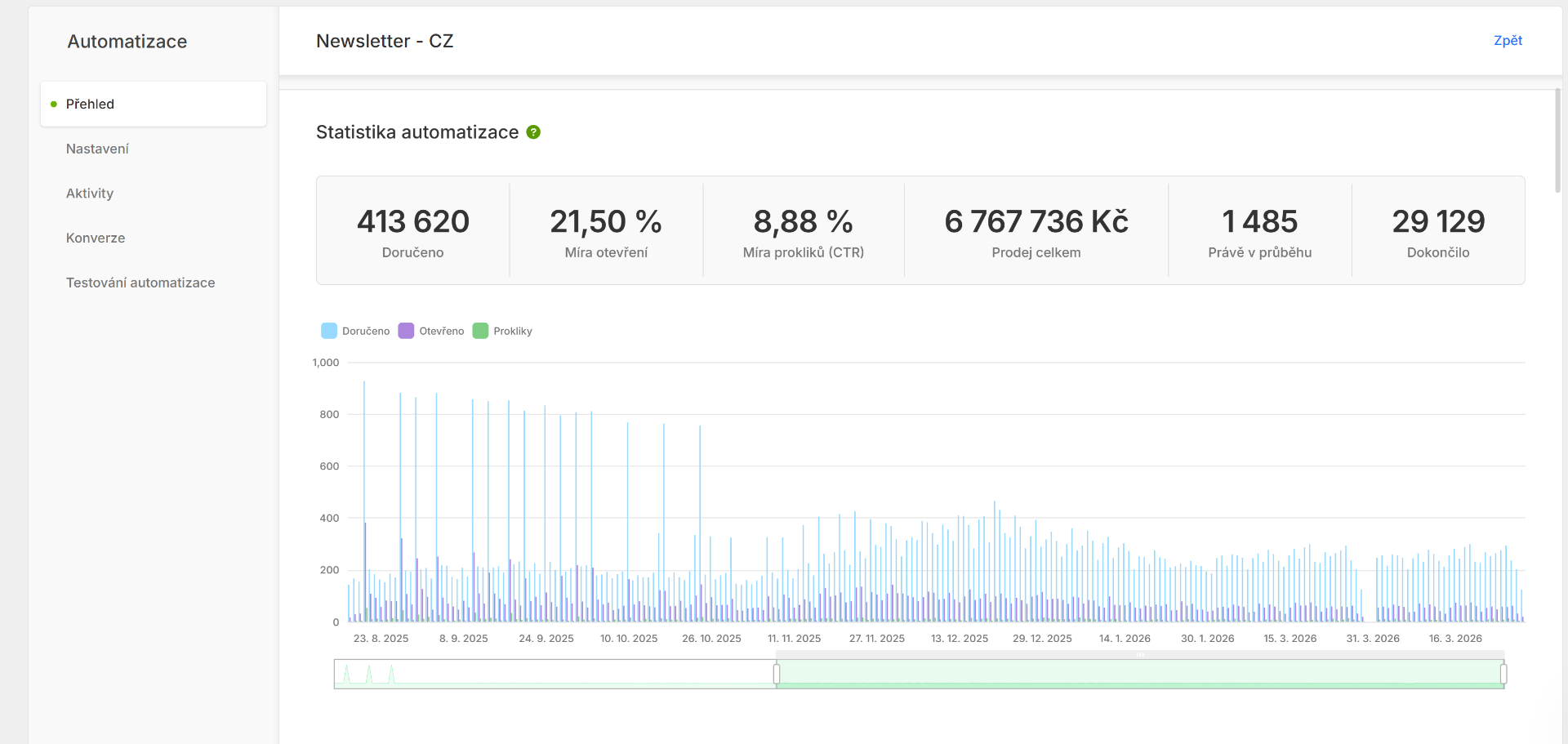Click the 1,000 y-axis label
Screen dimensions: 1568x744
tap(326, 363)
